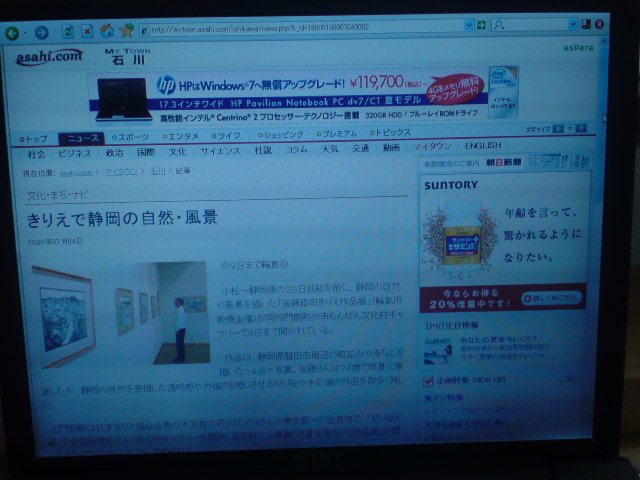Click the article headline きりえで静岡の自然・風景
640x480 pixels.
122,219
